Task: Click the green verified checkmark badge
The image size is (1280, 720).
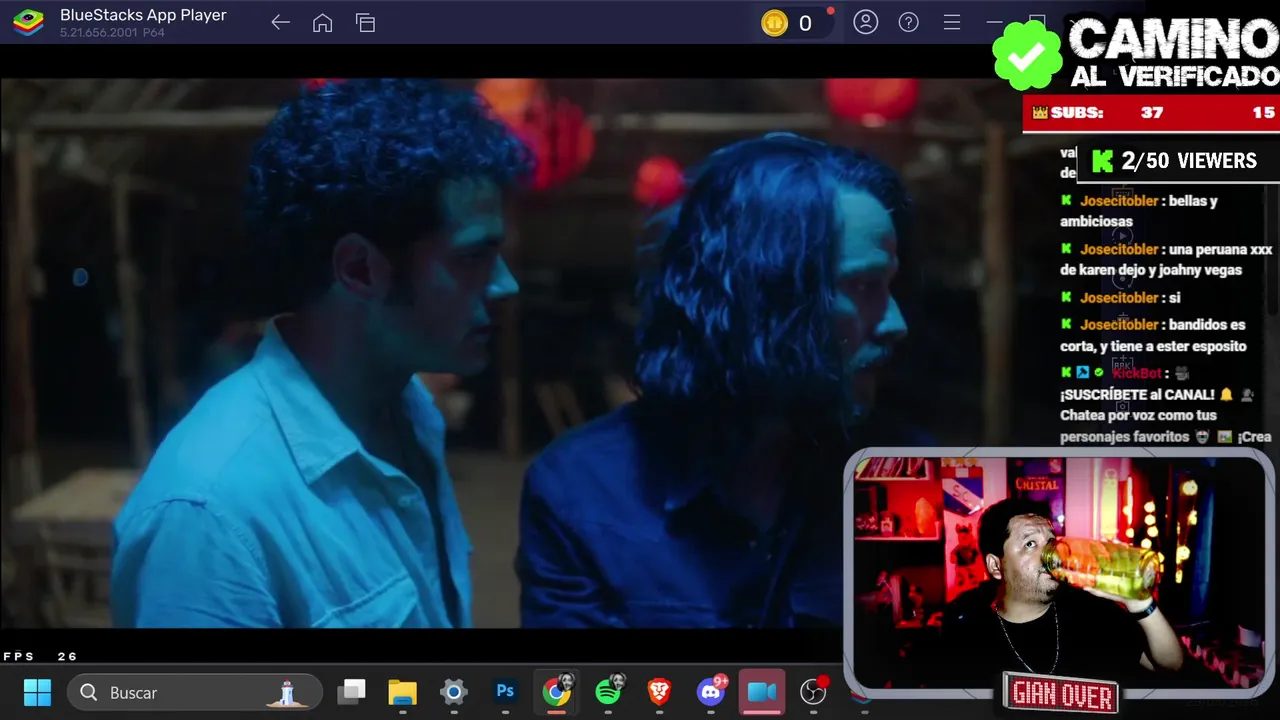Action: (1027, 56)
